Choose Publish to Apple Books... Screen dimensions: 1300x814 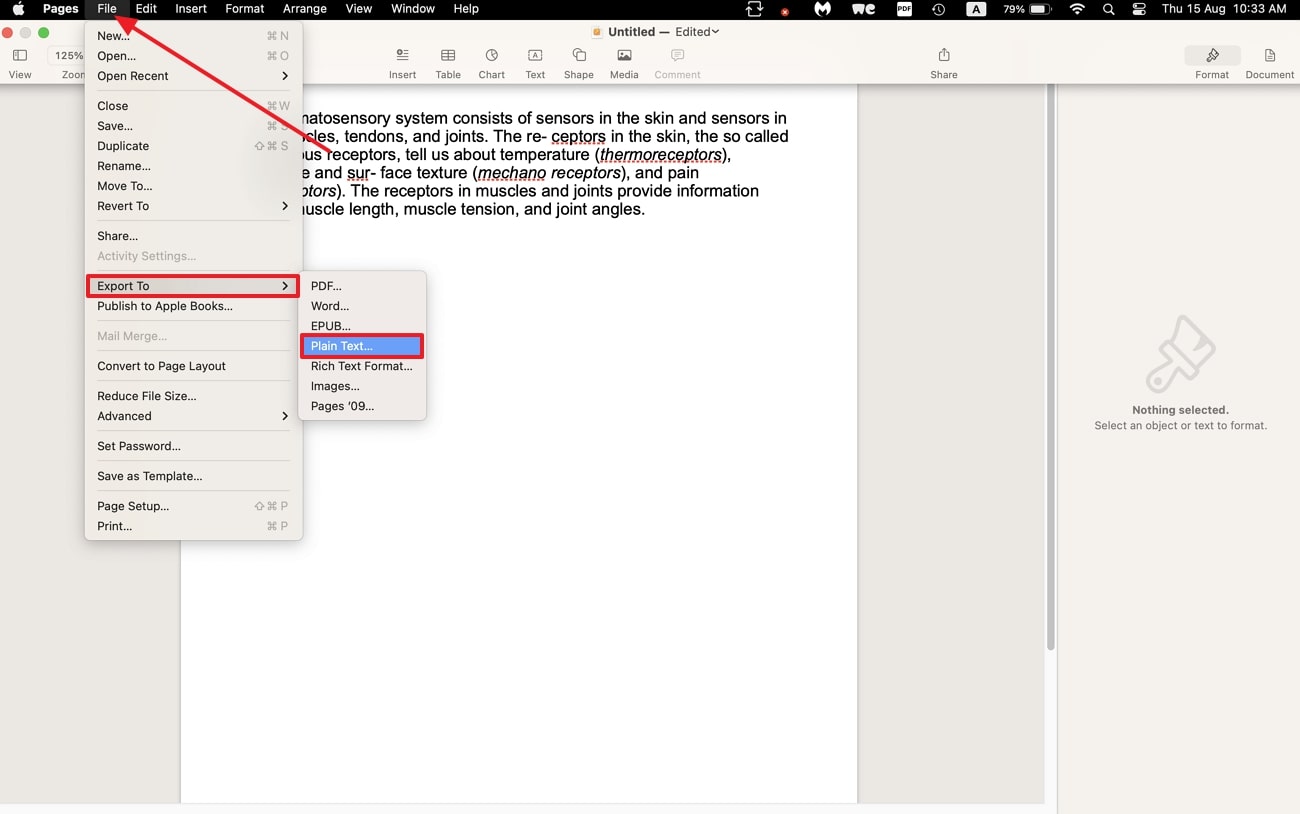(193, 306)
